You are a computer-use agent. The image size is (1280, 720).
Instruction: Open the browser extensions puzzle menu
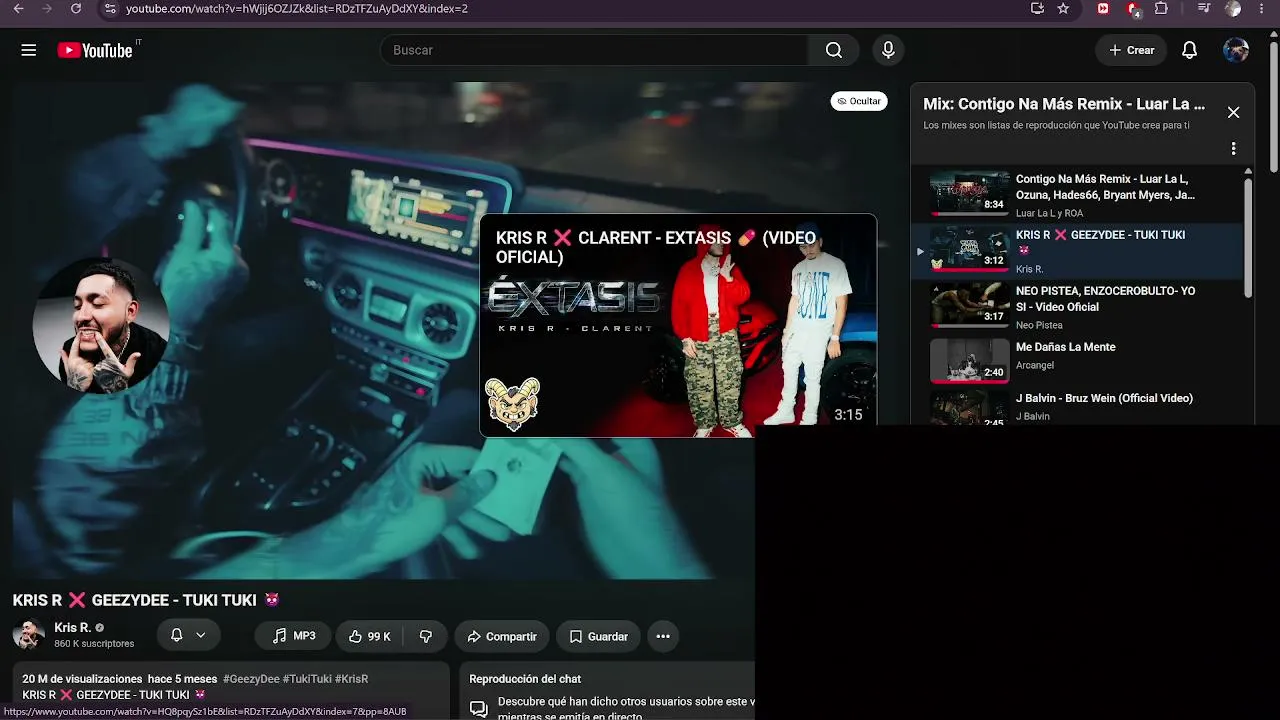tap(1161, 9)
